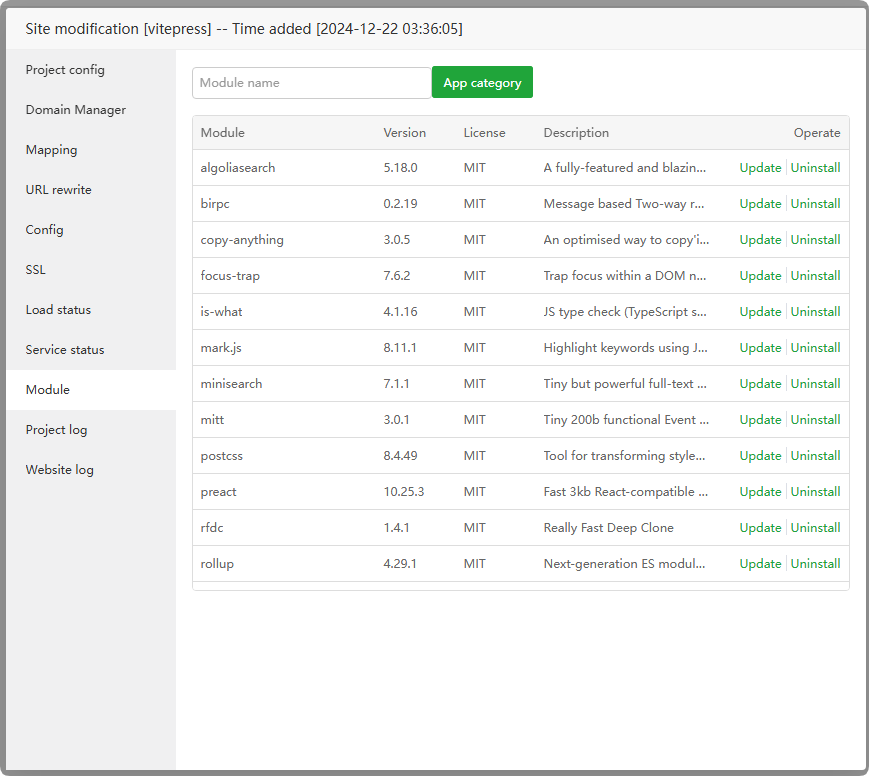Image resolution: width=869 pixels, height=776 pixels.
Task: Select the Mapping sidebar item
Action: 51,150
